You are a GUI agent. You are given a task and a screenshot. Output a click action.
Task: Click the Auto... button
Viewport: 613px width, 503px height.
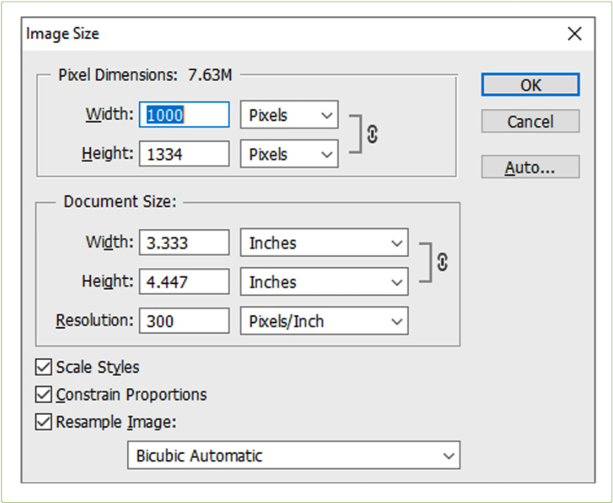point(530,167)
